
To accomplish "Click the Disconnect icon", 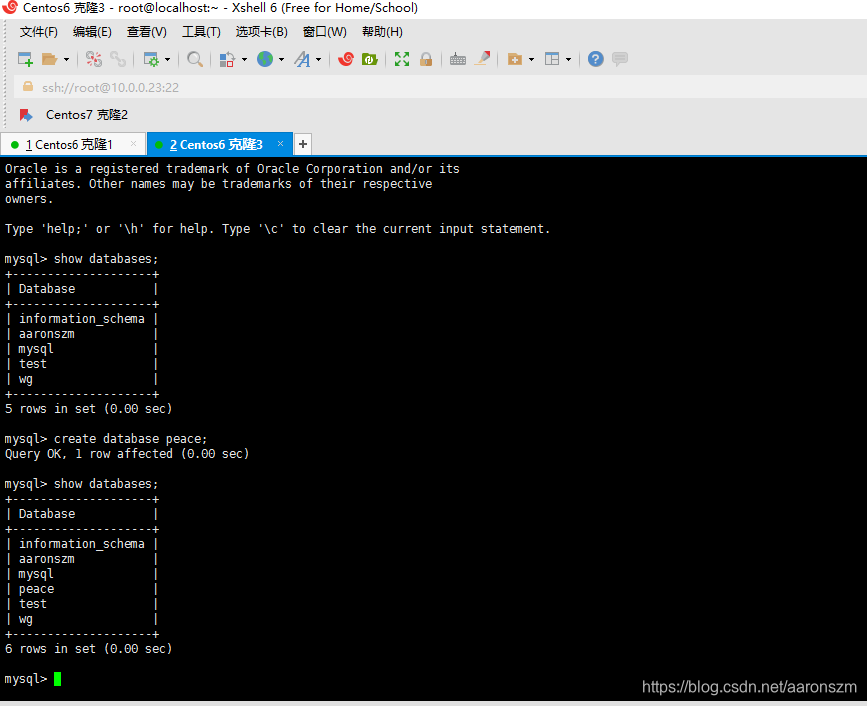I will point(94,59).
